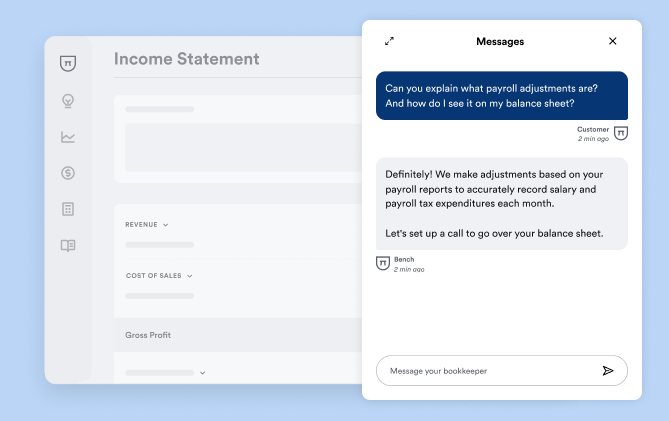
Task: Click the Message your bookkeeper field
Action: click(x=490, y=371)
